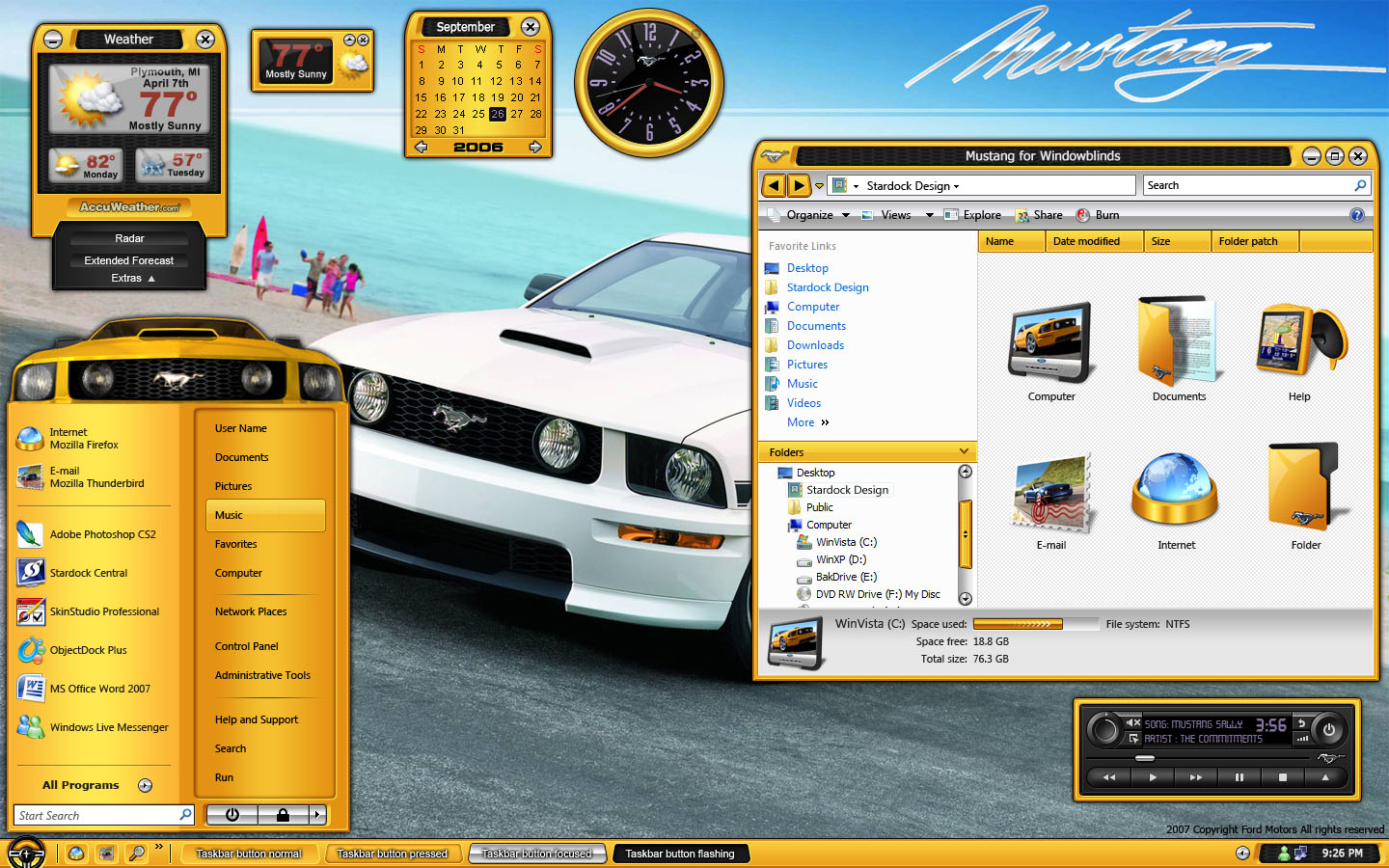Image resolution: width=1389 pixels, height=868 pixels.
Task: Open Mozilla Firefox from start menu
Action: click(68, 439)
